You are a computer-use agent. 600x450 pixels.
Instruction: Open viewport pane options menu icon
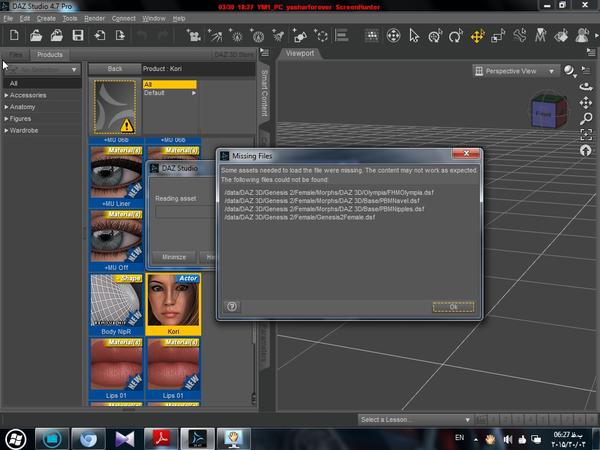pos(591,52)
